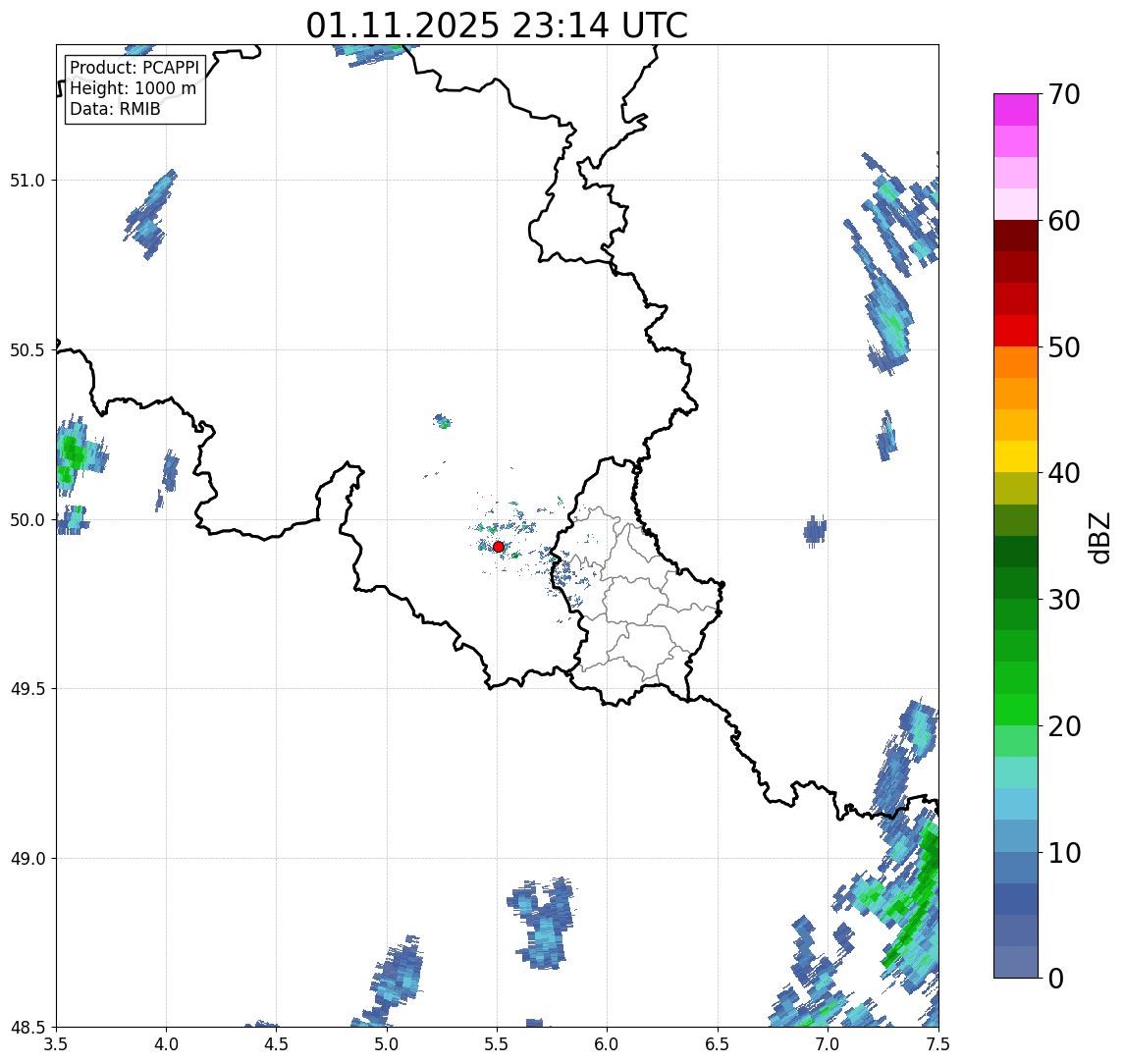Click colorbar tick label 20
Screen dimensions: 1124x1064
1064,725
